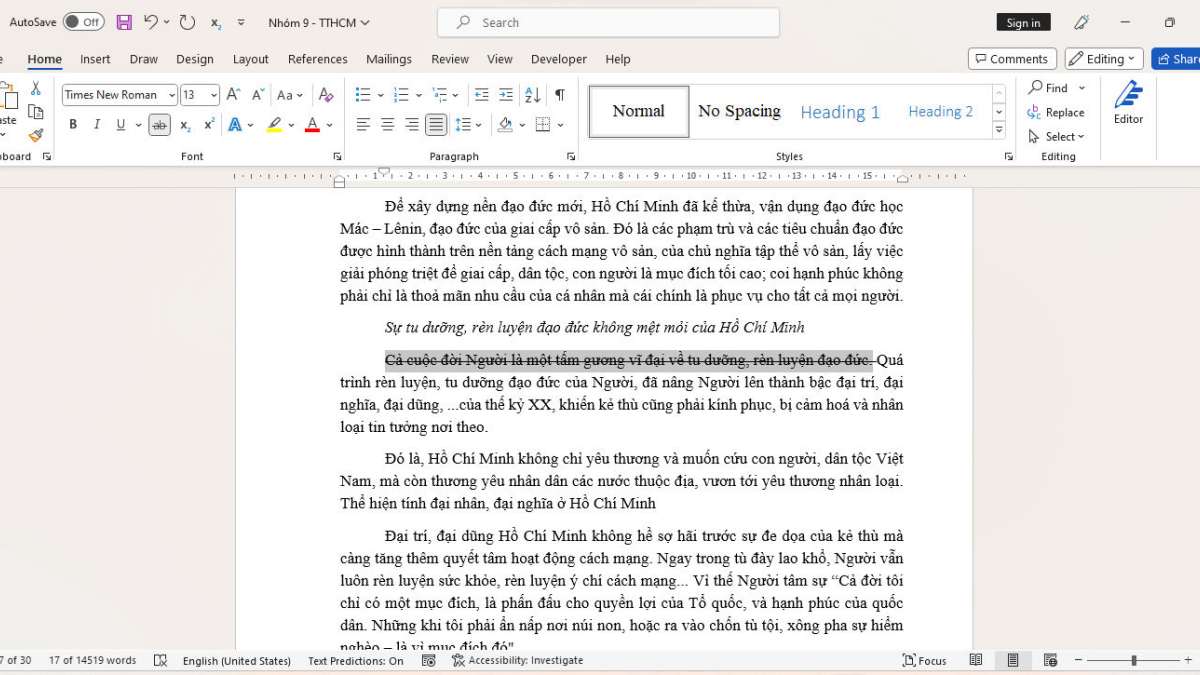Click the Sign in button

[1023, 22]
